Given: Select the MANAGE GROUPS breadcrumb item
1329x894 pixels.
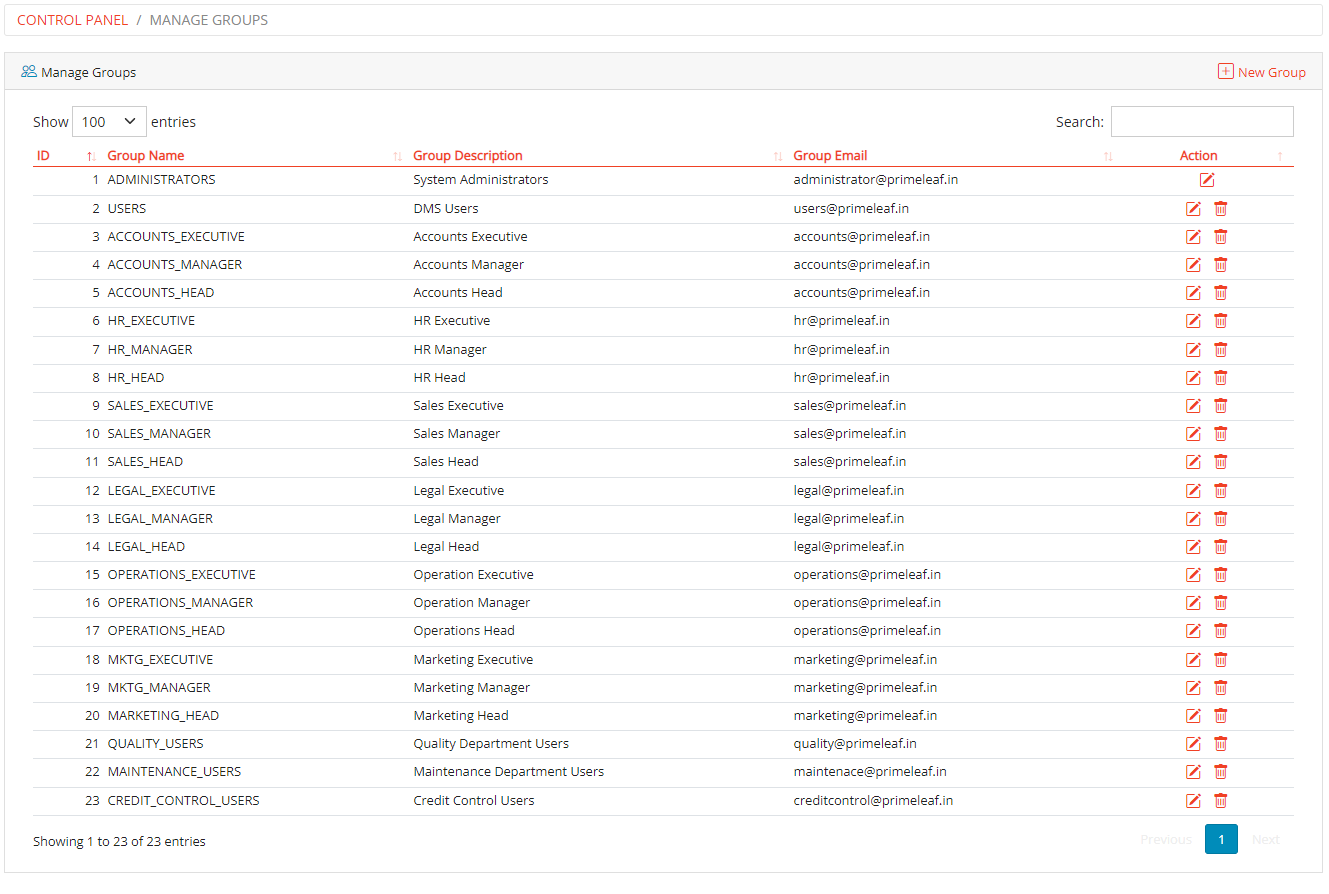Looking at the screenshot, I should point(208,19).
